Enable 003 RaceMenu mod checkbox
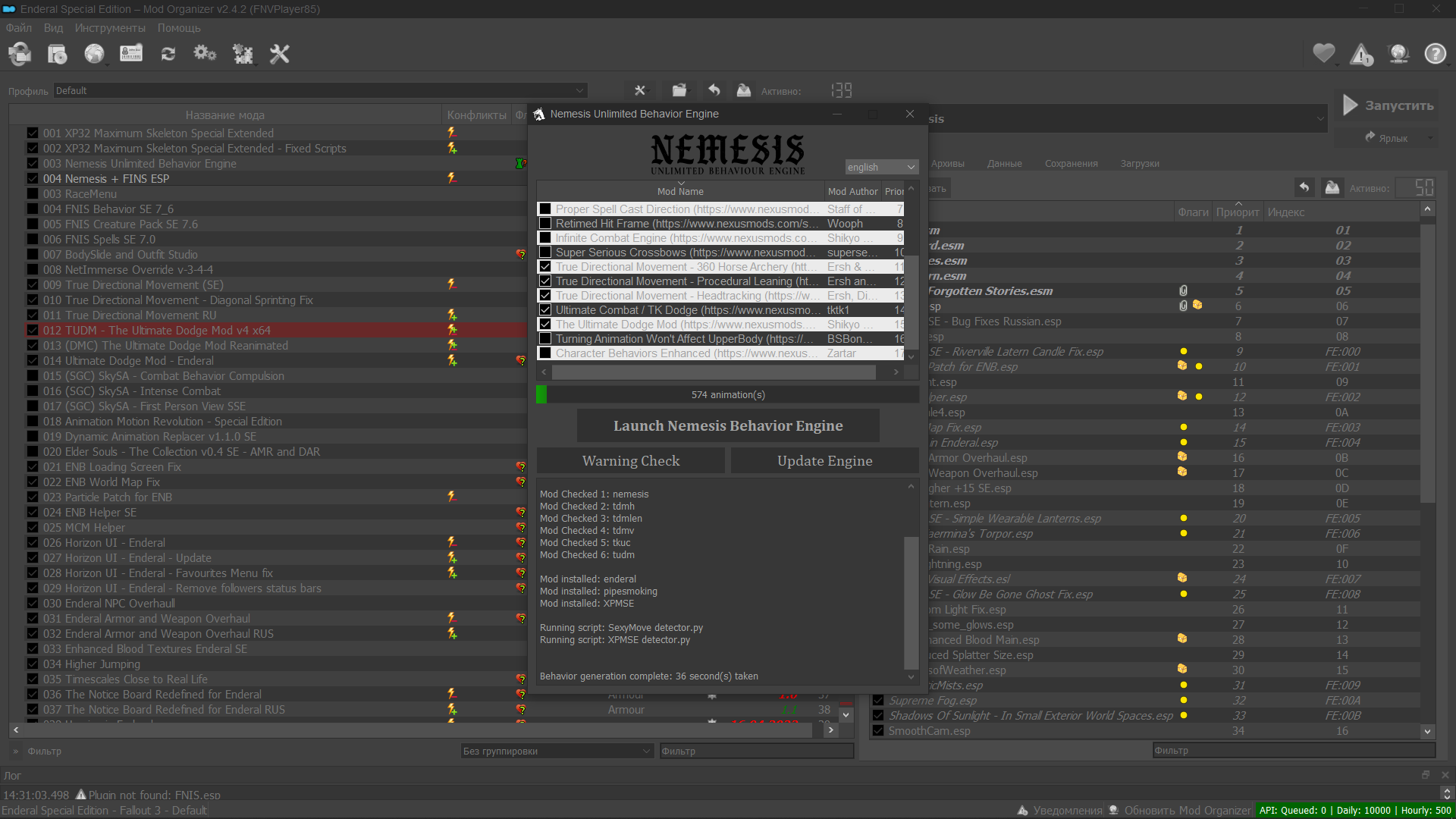1456x819 pixels. [x=33, y=193]
